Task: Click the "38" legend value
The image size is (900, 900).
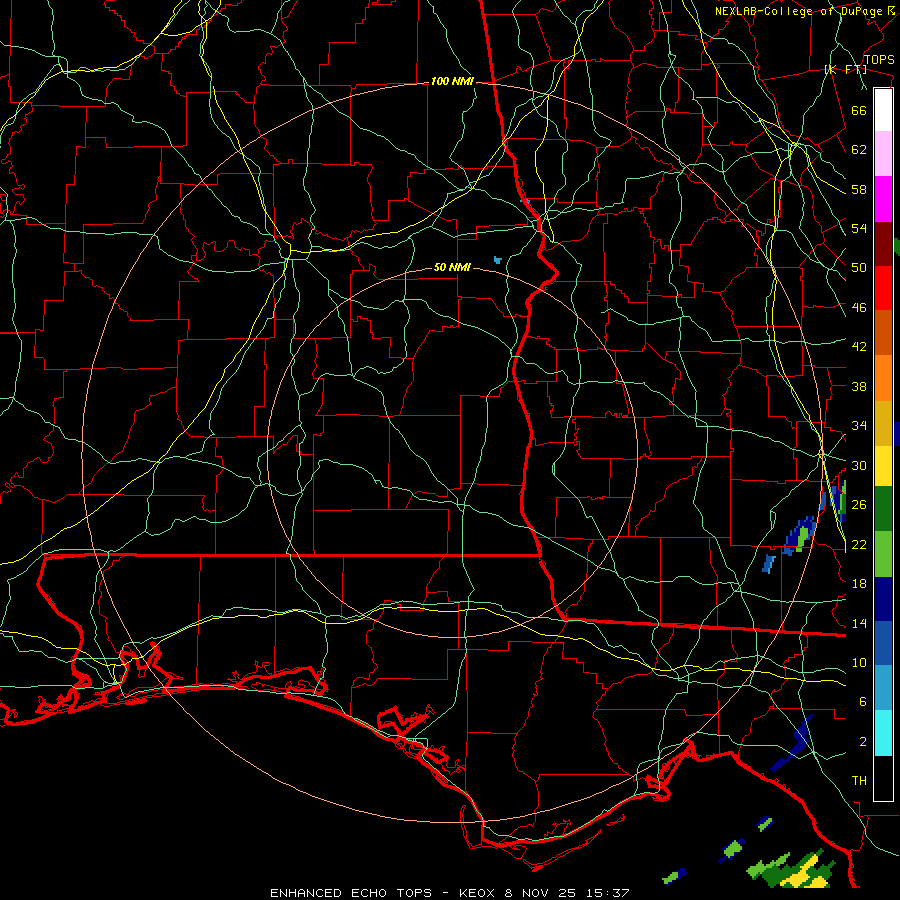Action: click(859, 387)
